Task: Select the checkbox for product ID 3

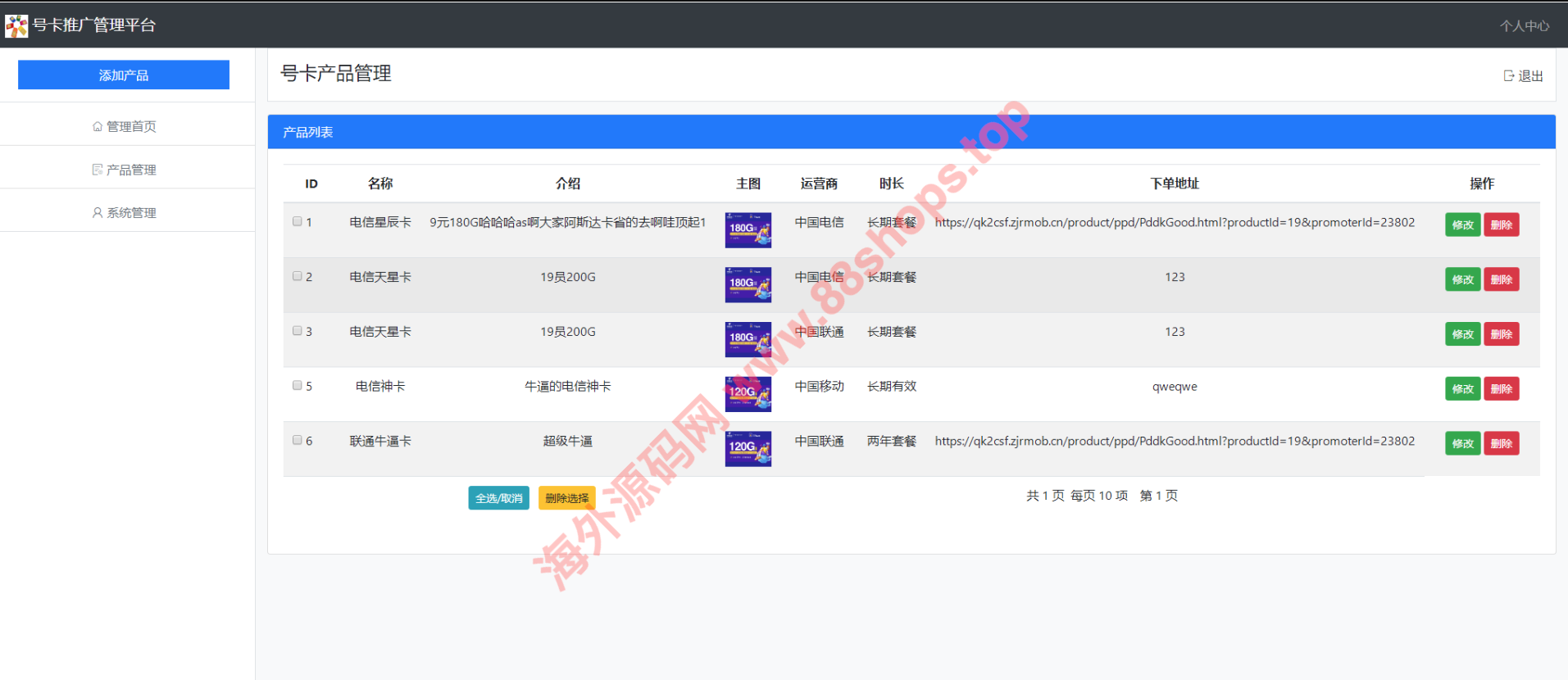Action: 298,331
